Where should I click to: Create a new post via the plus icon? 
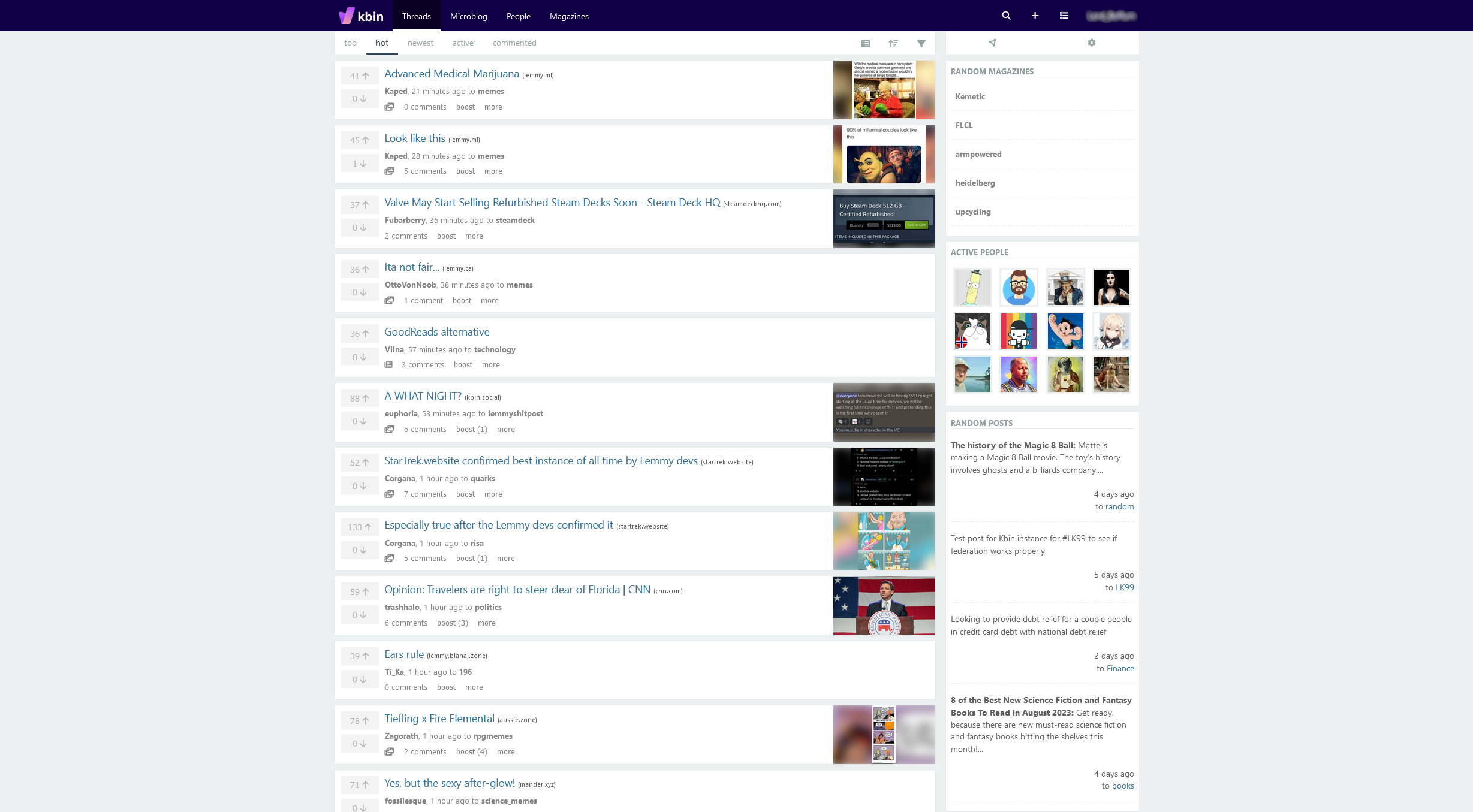[x=1035, y=16]
